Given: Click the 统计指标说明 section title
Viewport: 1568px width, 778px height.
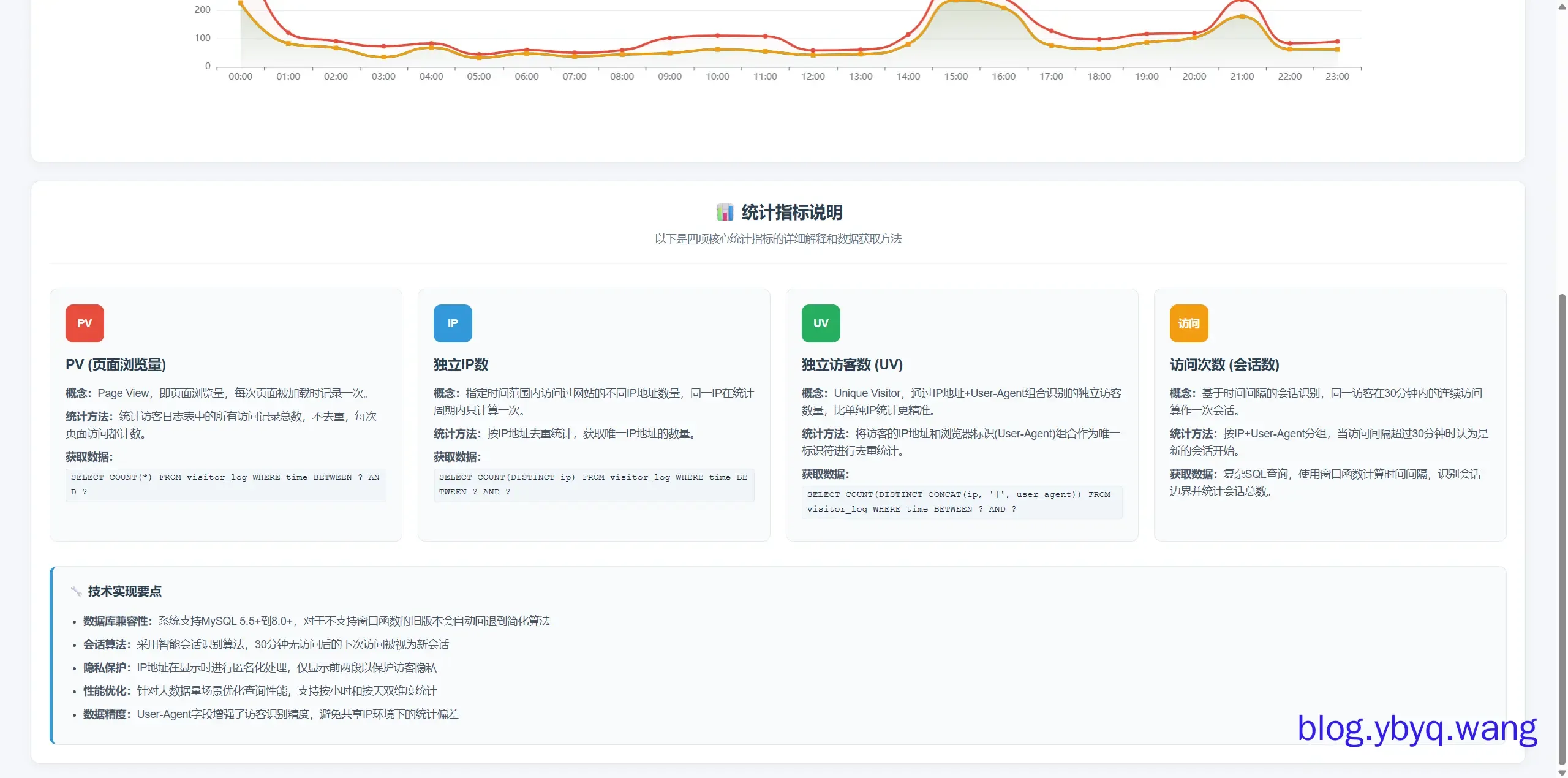Looking at the screenshot, I should 791,213.
